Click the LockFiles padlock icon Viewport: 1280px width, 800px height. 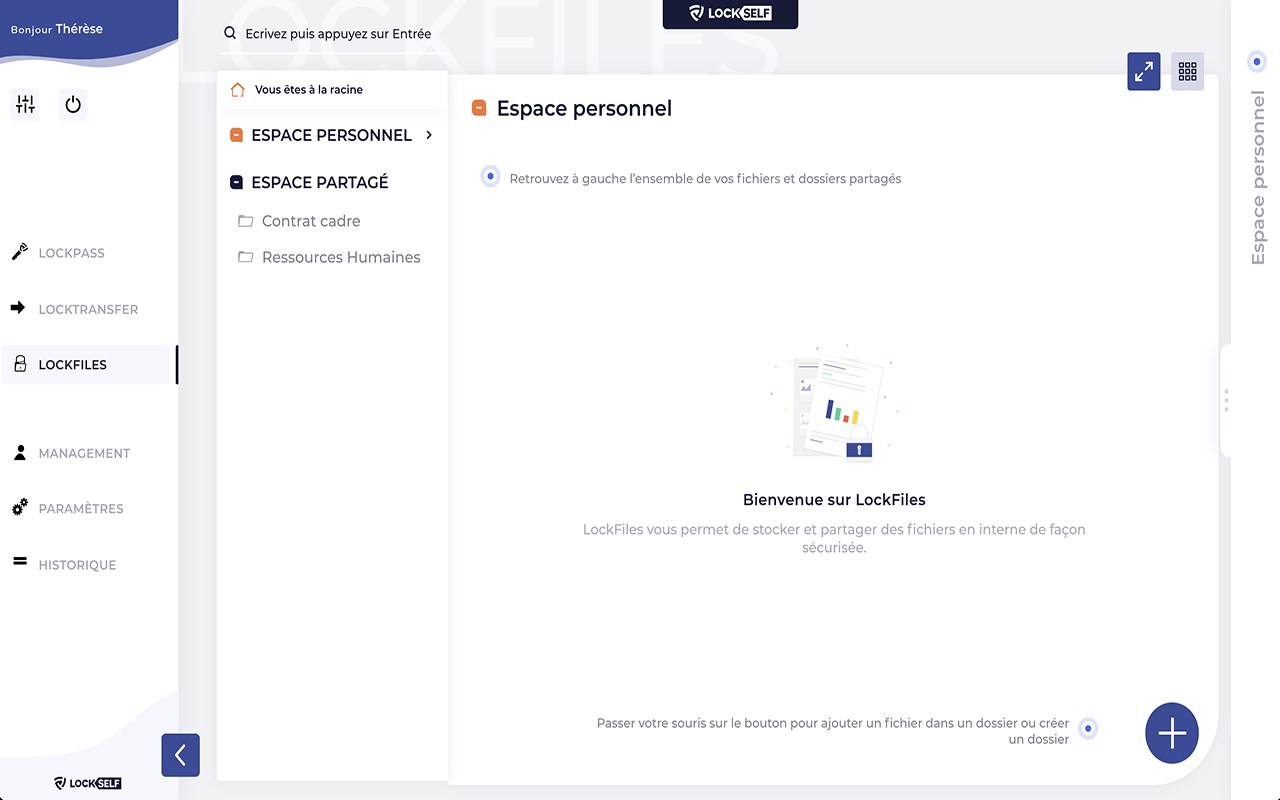click(20, 364)
